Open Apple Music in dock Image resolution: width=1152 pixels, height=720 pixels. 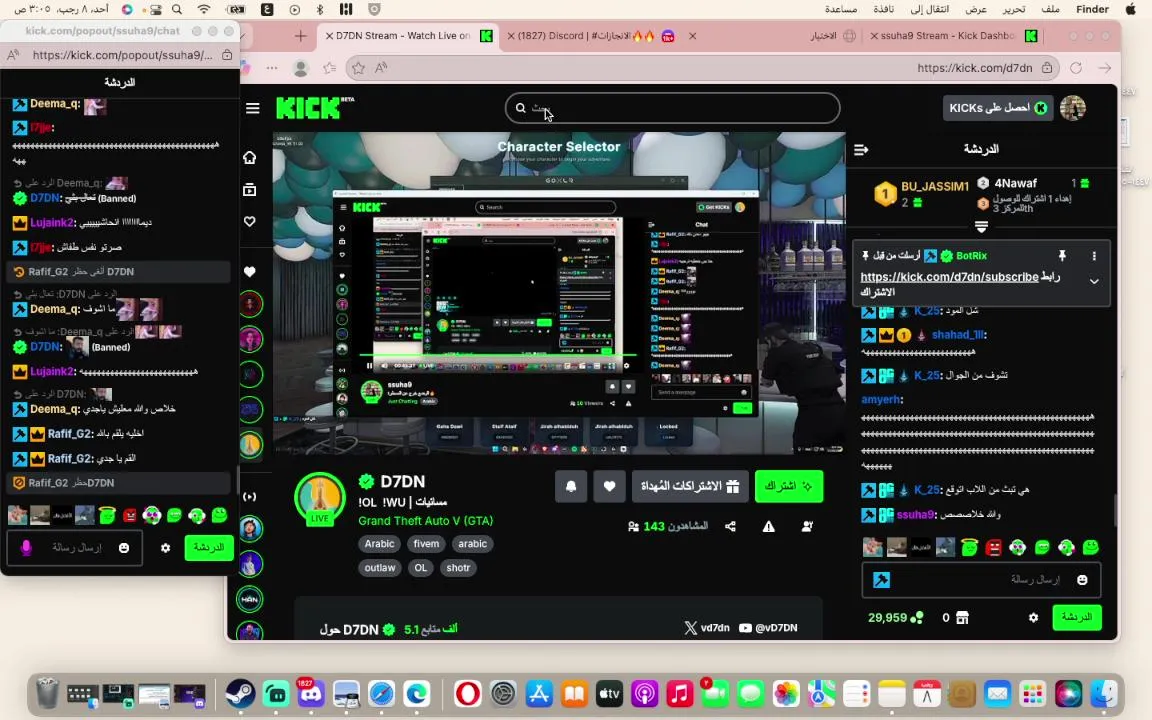(x=680, y=693)
